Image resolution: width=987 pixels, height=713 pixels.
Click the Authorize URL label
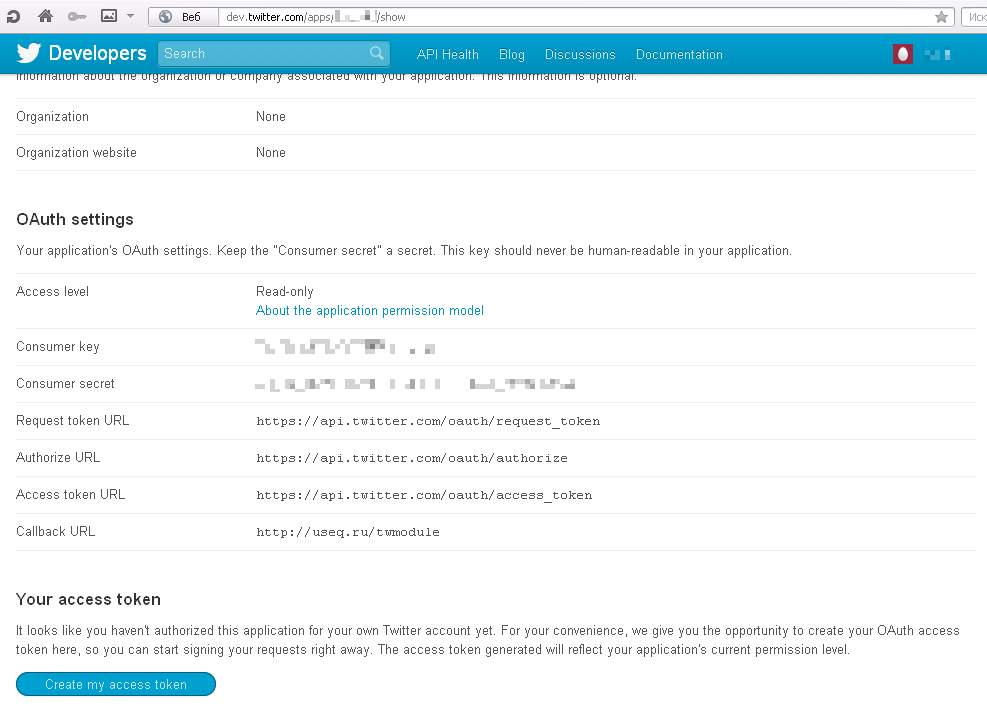[58, 458]
